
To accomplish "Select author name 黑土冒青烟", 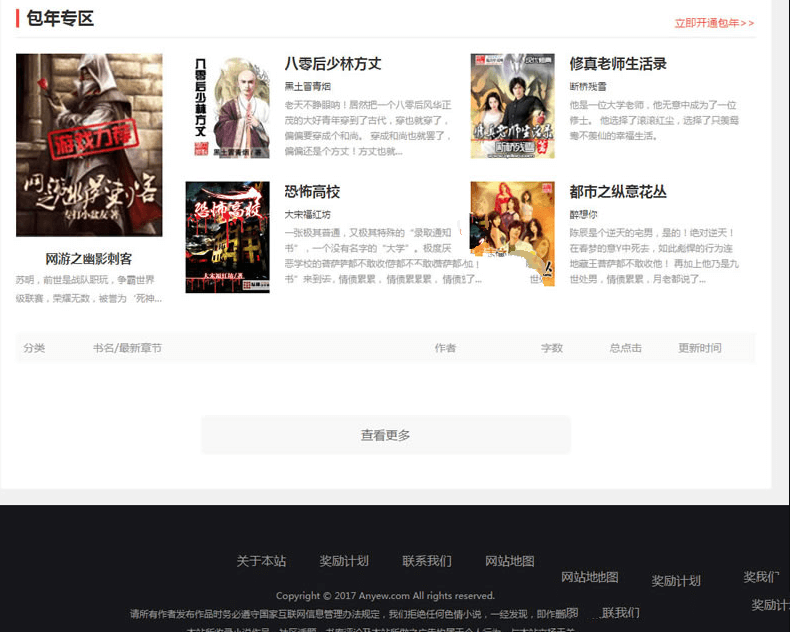I will tap(307, 87).
